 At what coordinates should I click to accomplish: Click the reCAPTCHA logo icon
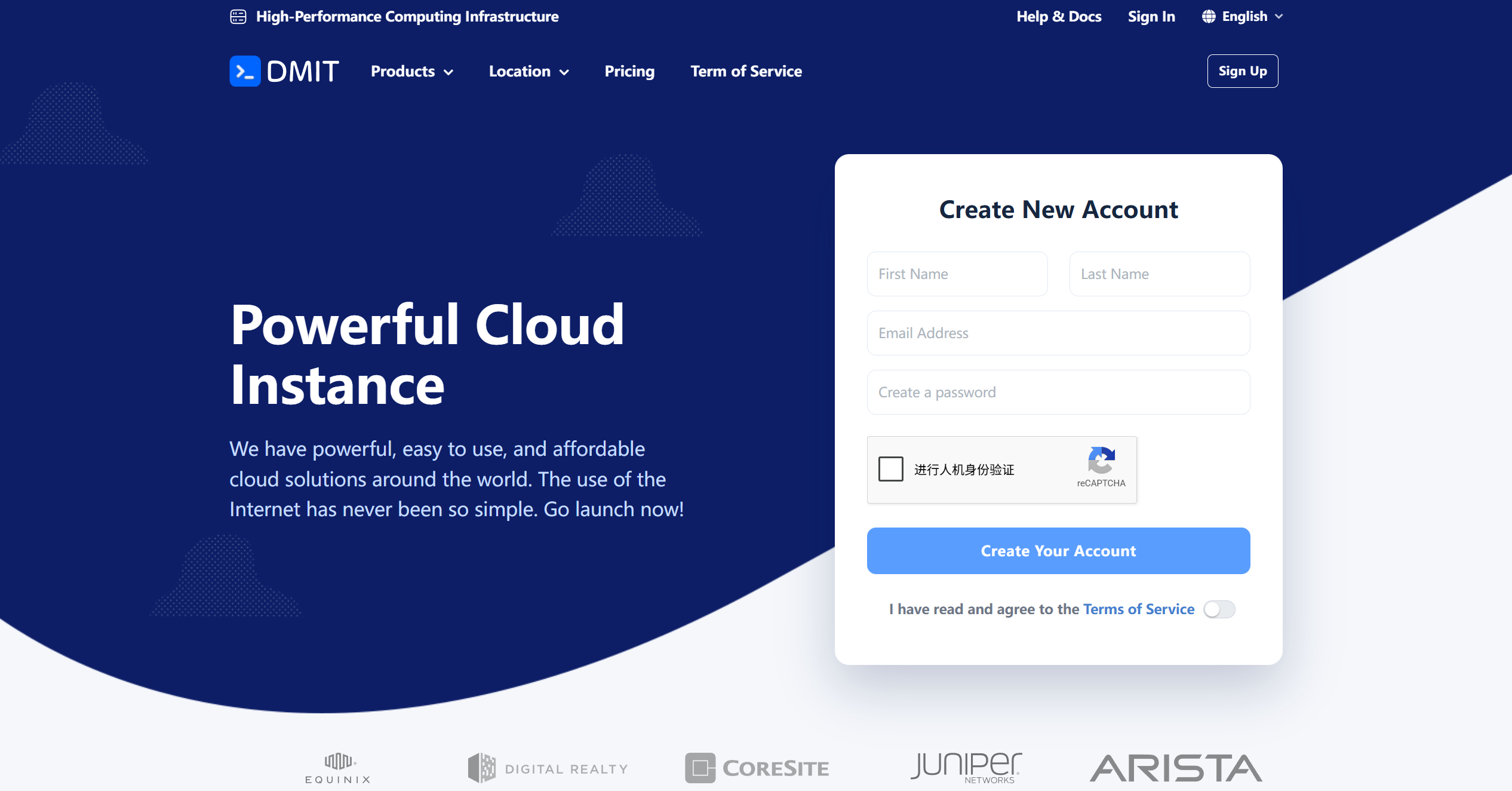1101,459
